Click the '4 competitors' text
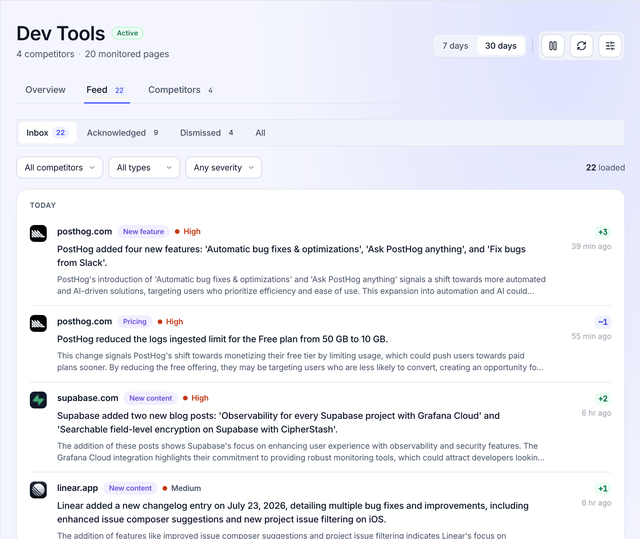 [x=45, y=54]
